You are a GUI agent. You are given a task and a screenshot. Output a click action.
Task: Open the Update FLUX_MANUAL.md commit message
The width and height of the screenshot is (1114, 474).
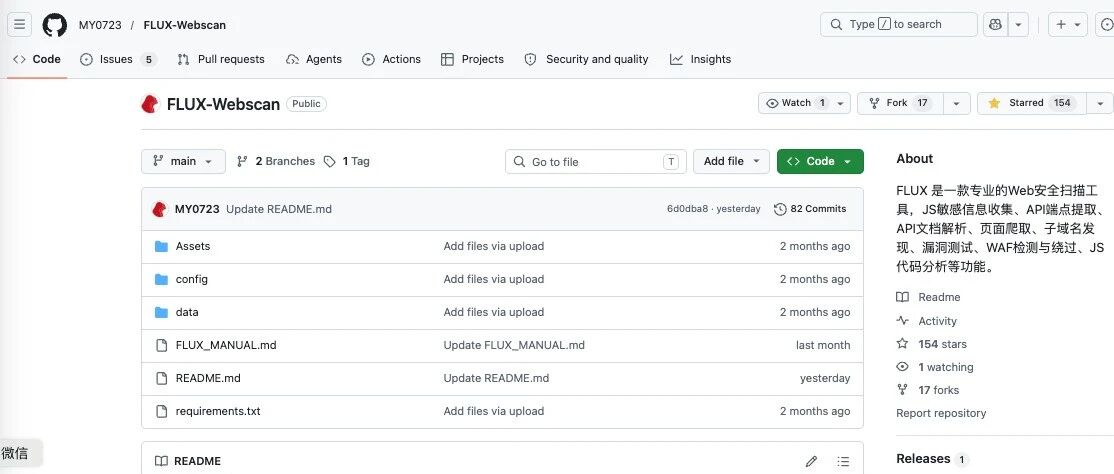tap(514, 345)
